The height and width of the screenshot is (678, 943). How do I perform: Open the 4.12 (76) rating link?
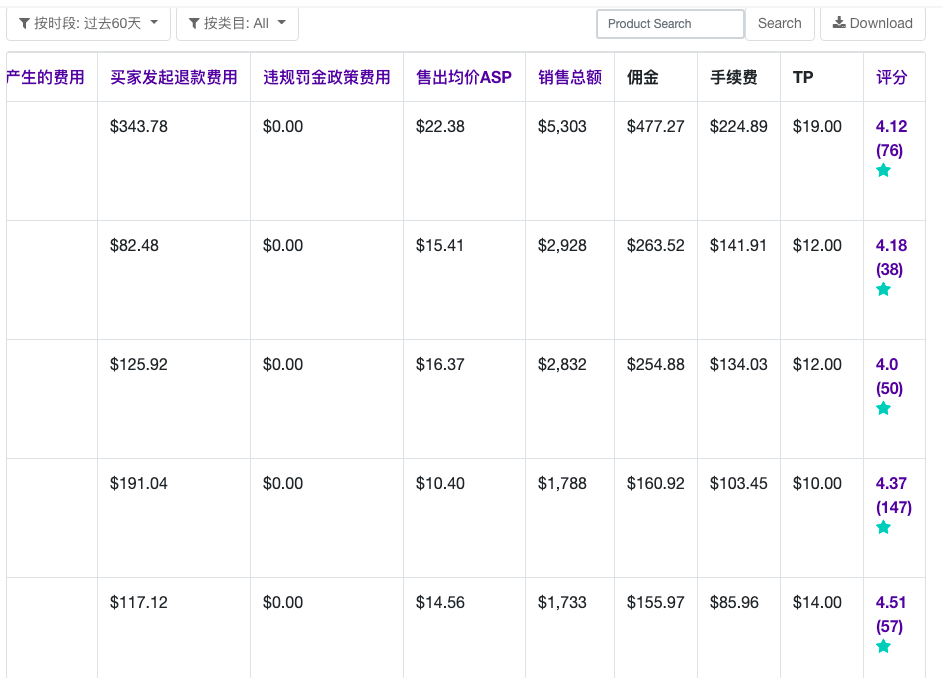click(x=890, y=138)
